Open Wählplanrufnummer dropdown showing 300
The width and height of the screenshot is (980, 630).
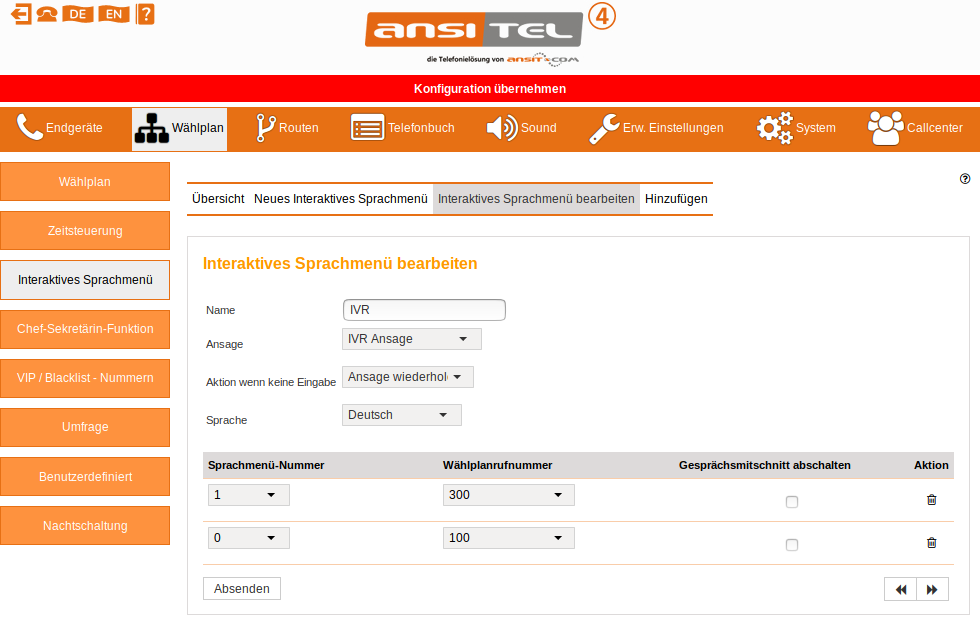[508, 495]
